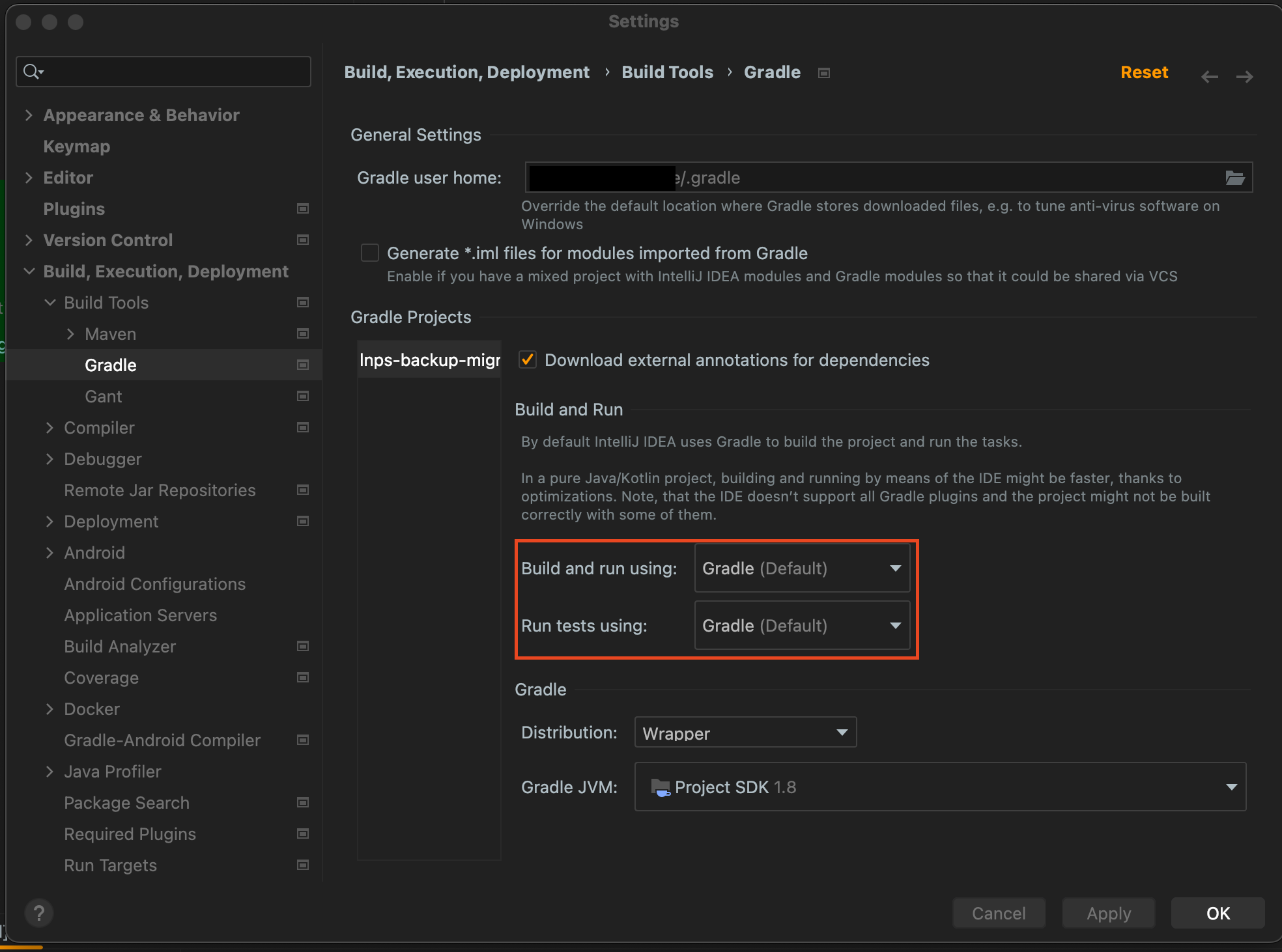Screen dimensions: 1282x952
Task: Expand the Maven tree node
Action: tap(70, 334)
